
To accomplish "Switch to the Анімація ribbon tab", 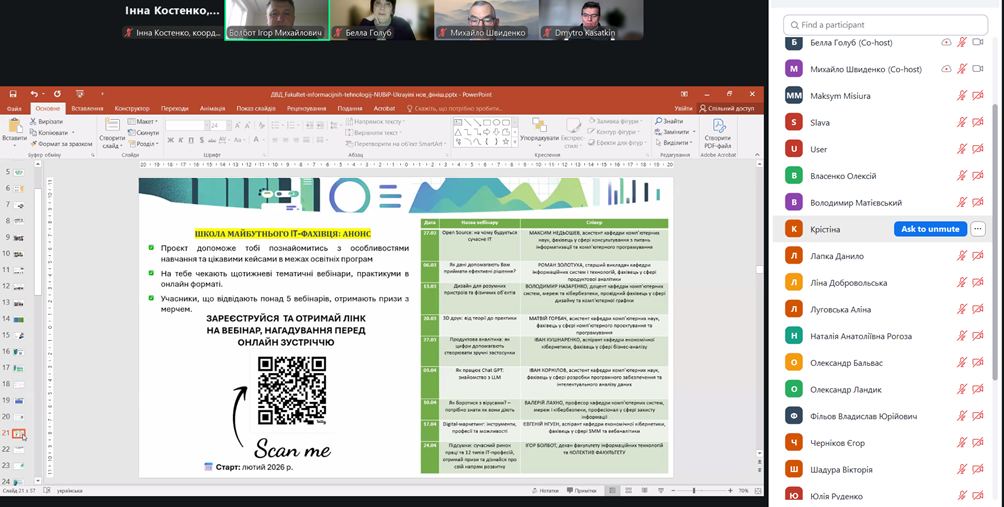I will [212, 108].
